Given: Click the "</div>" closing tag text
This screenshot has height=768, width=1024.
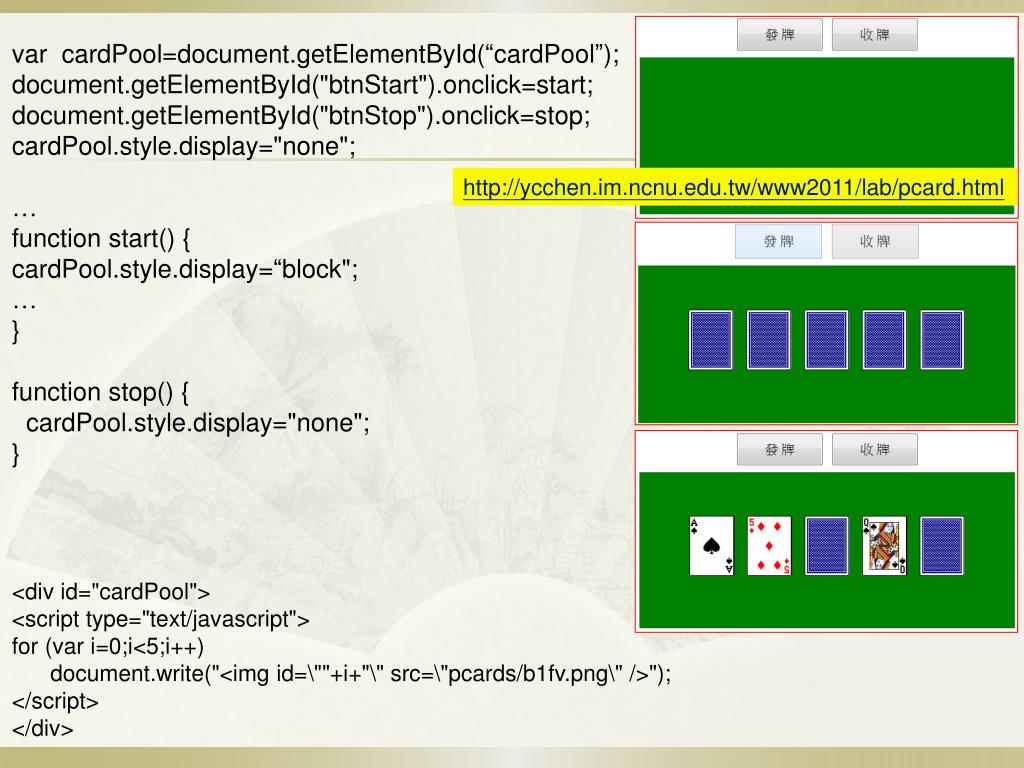Looking at the screenshot, I should point(42,728).
